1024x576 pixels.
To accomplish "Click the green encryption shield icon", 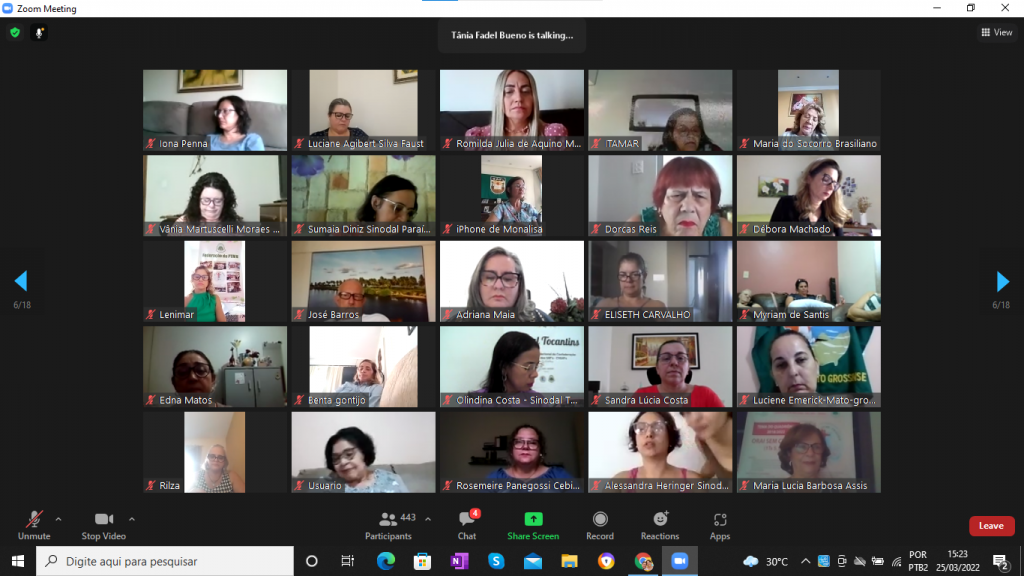I will tap(15, 32).
